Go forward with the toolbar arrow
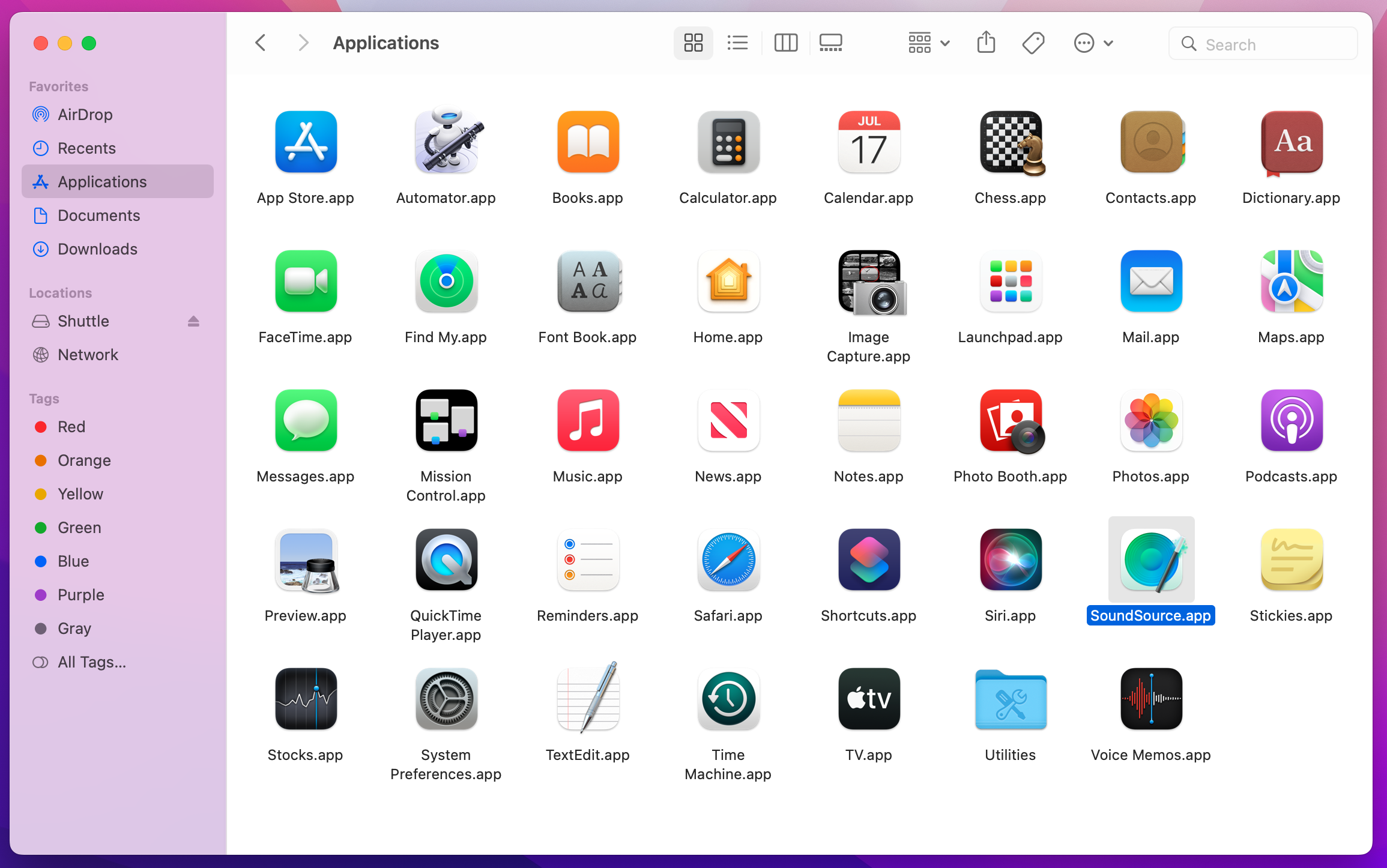The width and height of the screenshot is (1387, 868). [304, 43]
